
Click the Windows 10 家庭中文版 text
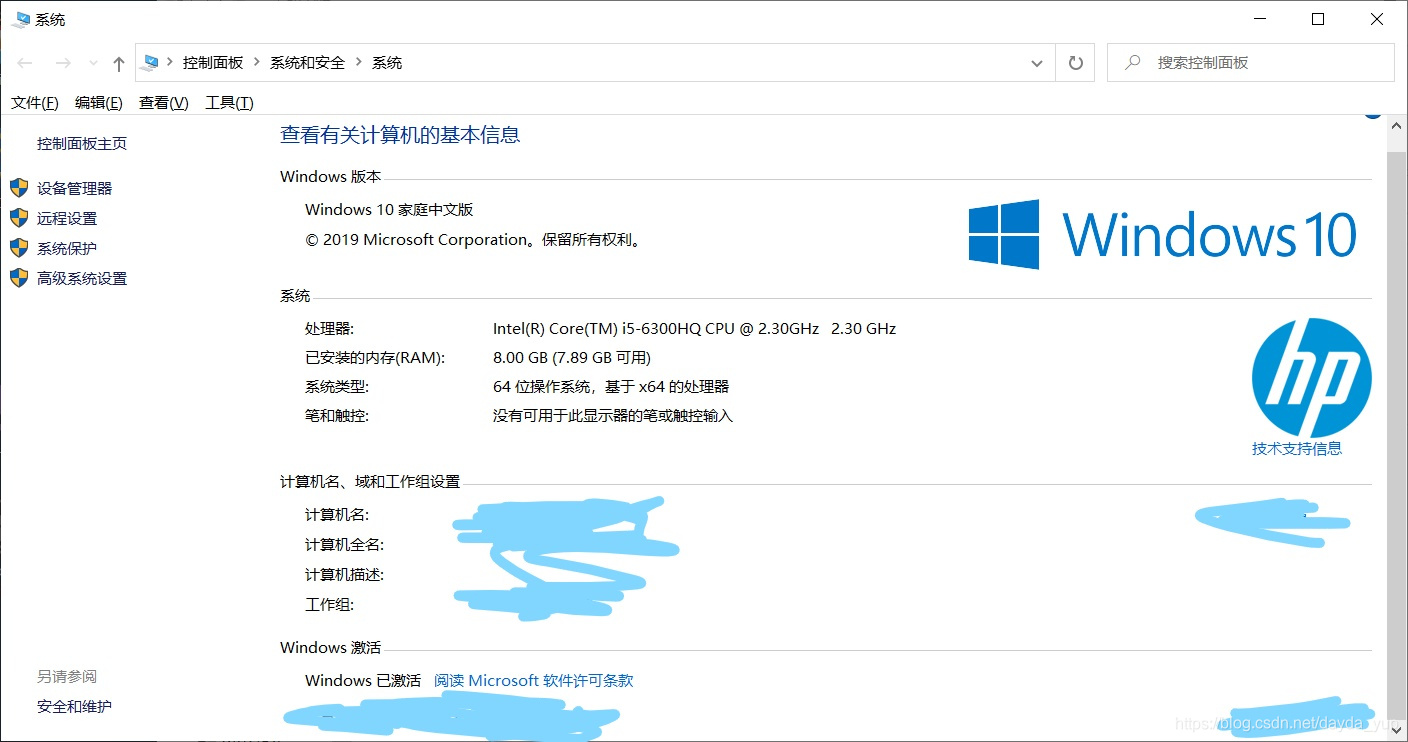(x=389, y=209)
